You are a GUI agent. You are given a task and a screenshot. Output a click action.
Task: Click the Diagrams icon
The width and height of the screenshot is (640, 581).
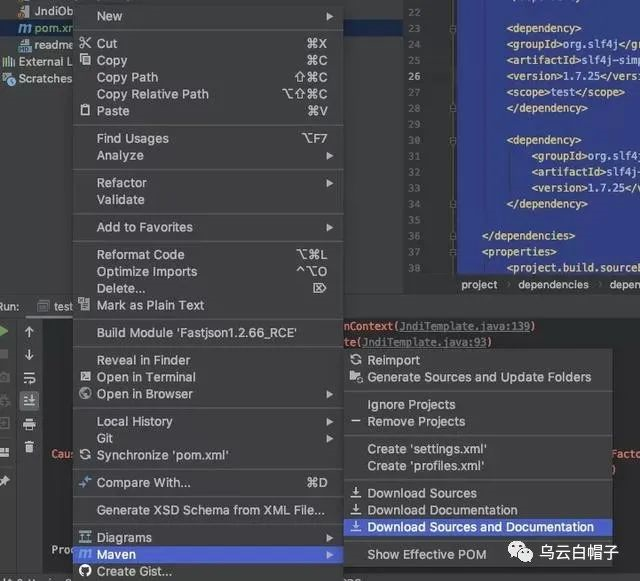(85, 536)
